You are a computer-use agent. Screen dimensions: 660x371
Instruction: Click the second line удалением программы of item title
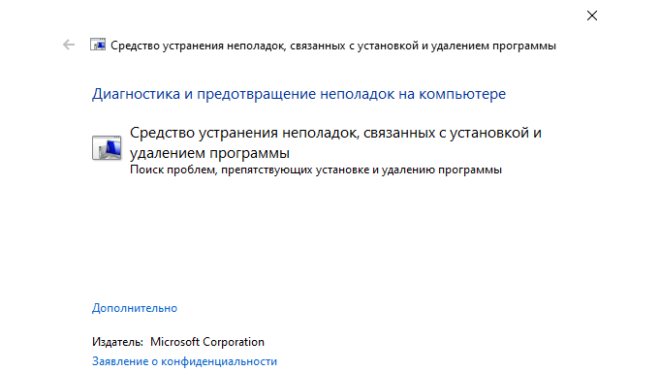(209, 153)
